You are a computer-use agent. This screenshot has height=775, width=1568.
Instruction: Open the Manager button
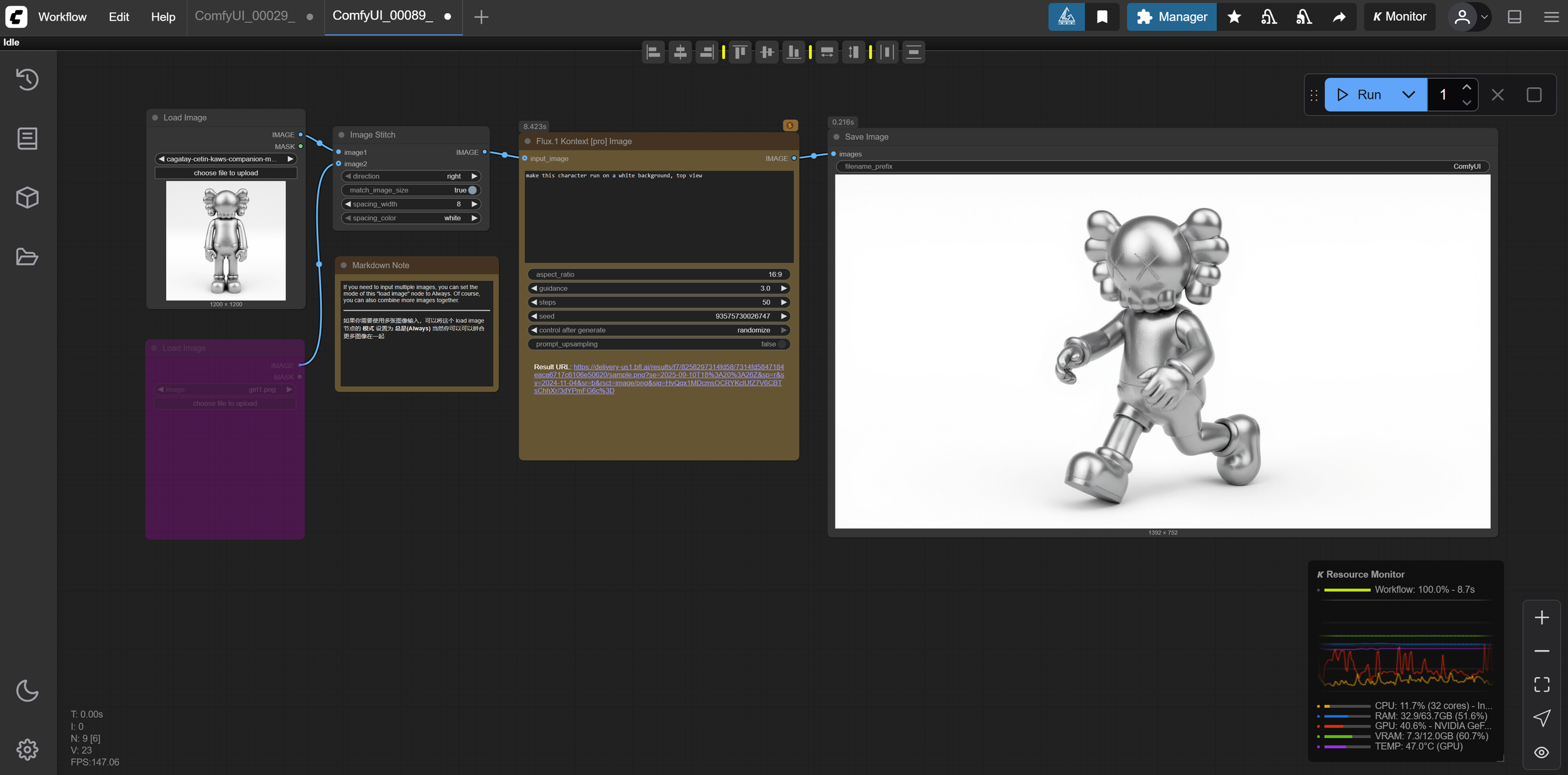click(x=1172, y=17)
